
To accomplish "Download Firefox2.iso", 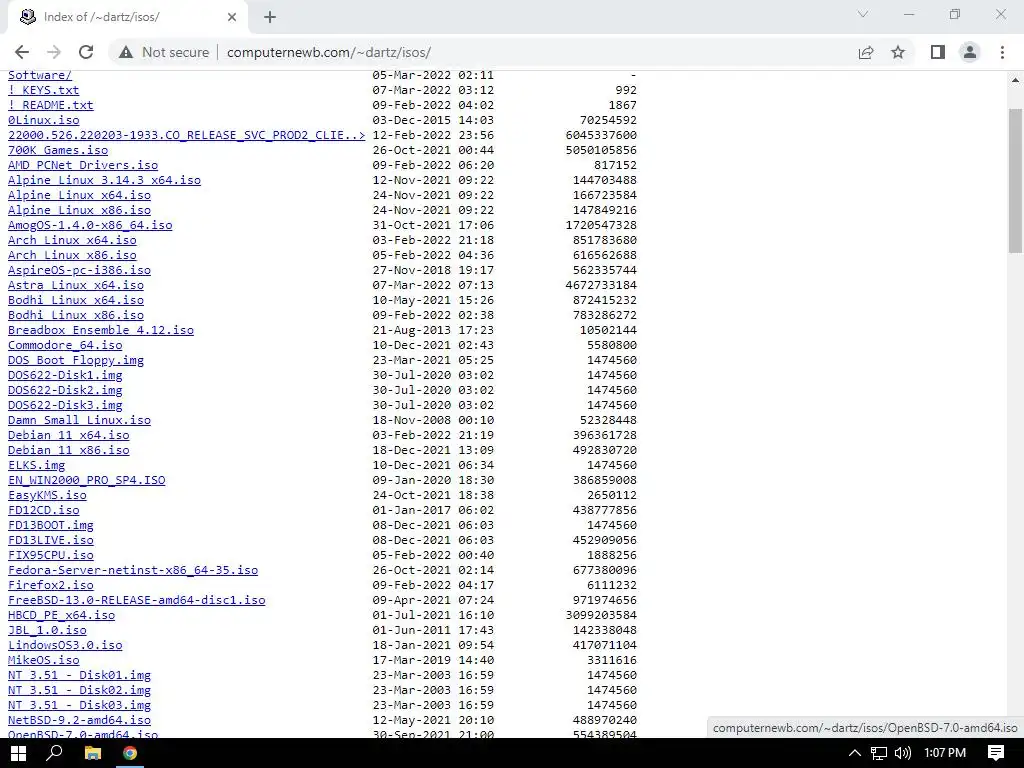I will coord(51,586).
